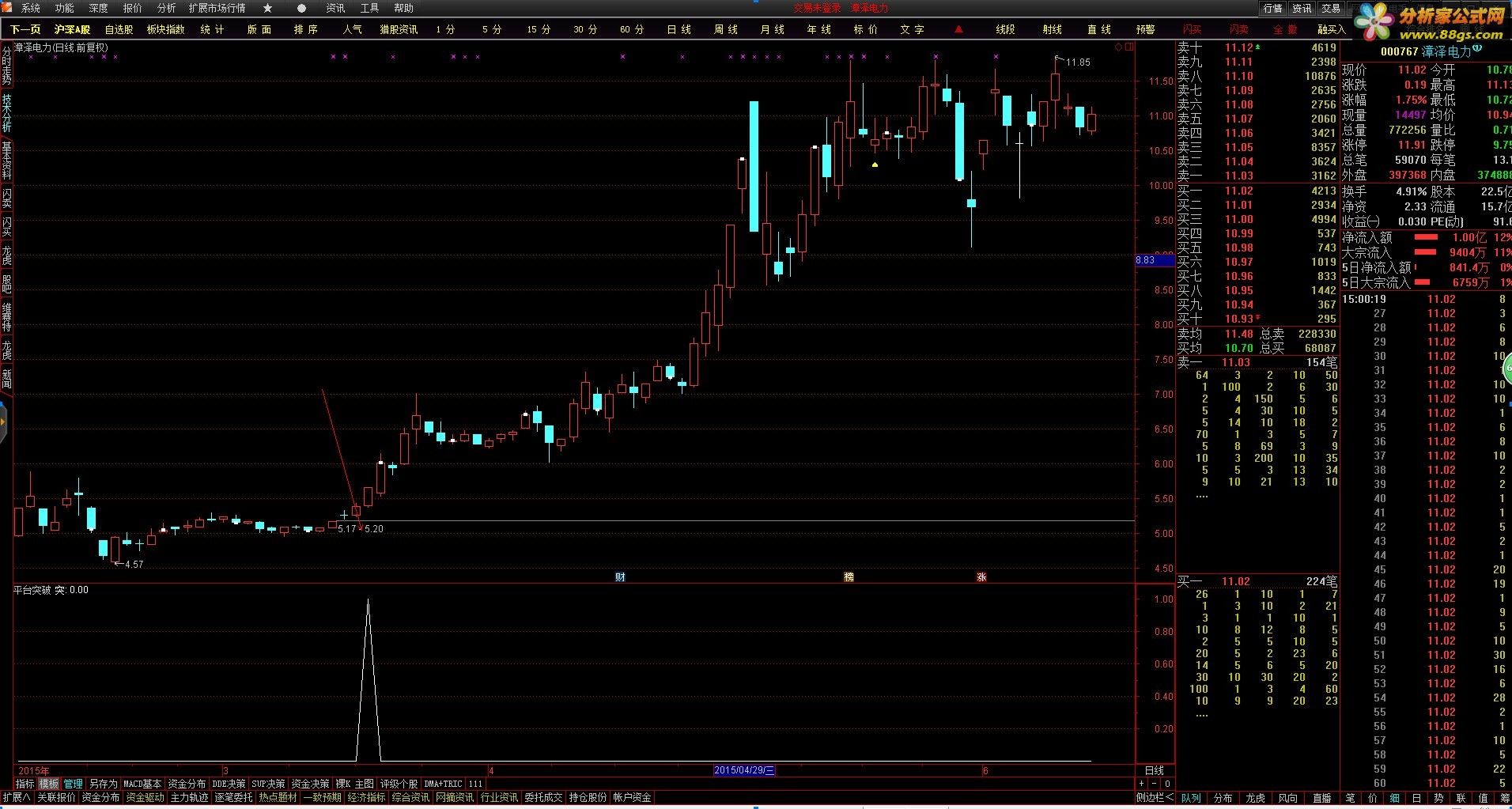Open the 热点题材 bottom tab
This screenshot has width=1512, height=809.
(x=278, y=797)
